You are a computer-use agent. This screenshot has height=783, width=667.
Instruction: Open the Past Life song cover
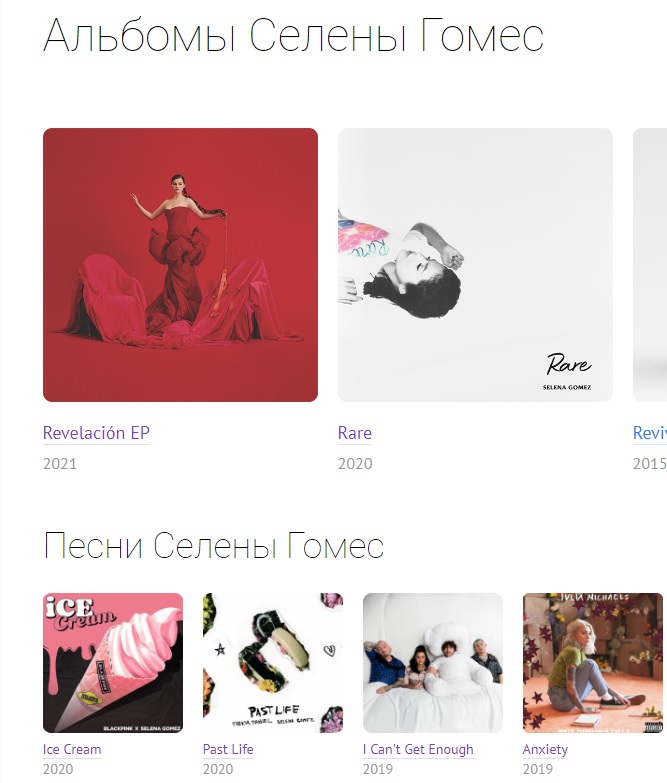[x=273, y=663]
